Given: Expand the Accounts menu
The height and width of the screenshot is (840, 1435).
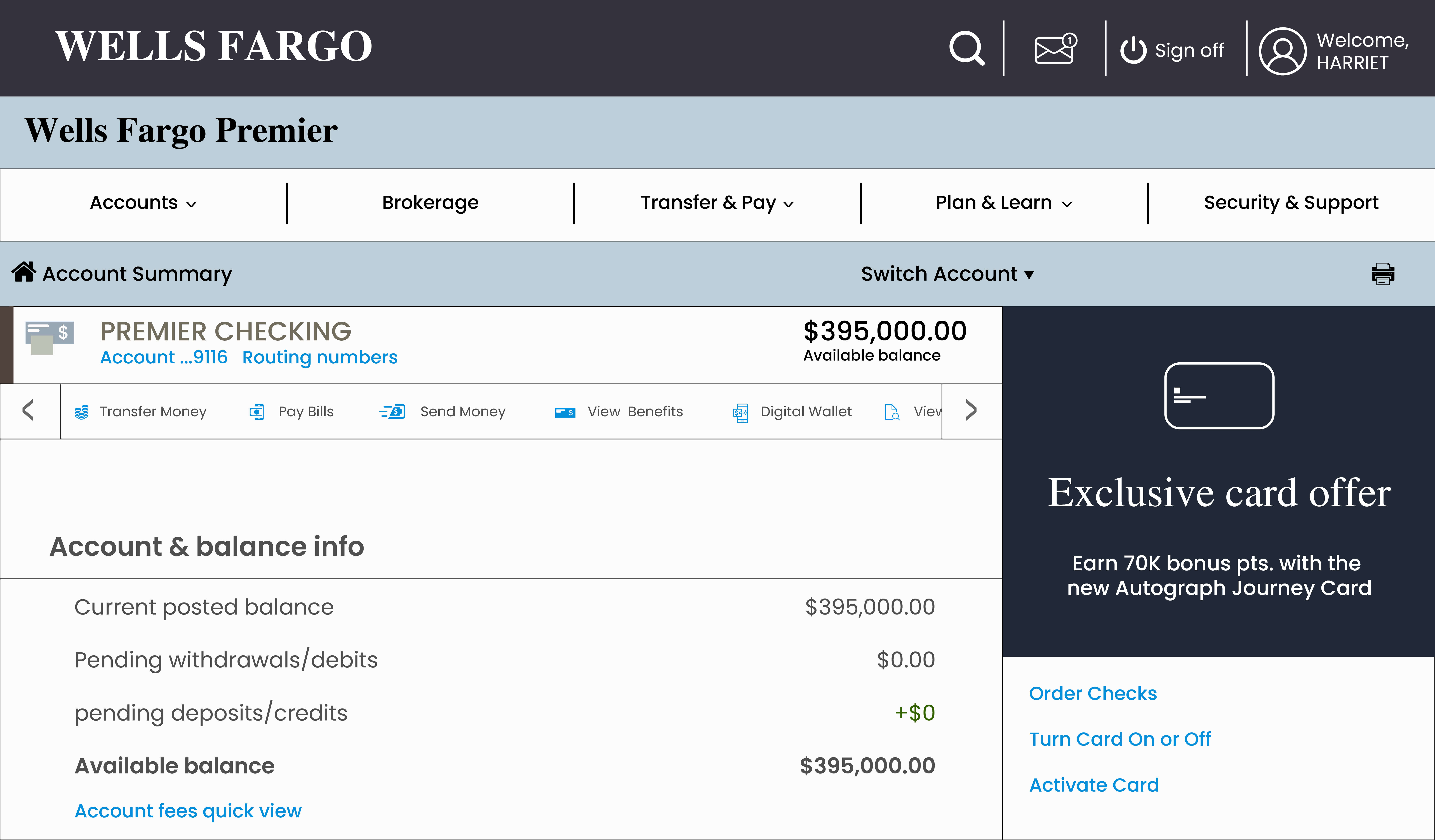Looking at the screenshot, I should (143, 203).
